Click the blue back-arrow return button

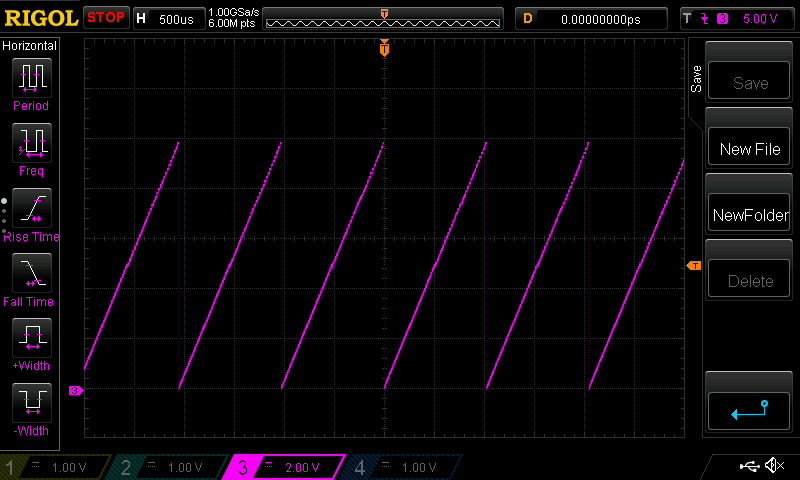pos(748,411)
